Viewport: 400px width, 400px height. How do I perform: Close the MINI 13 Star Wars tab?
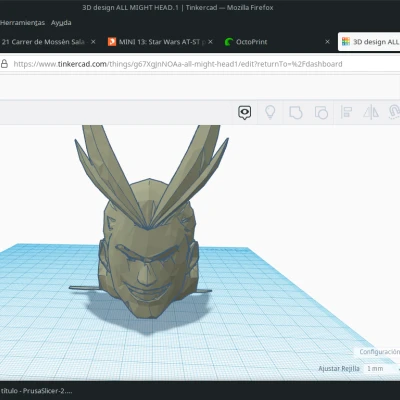click(x=210, y=42)
